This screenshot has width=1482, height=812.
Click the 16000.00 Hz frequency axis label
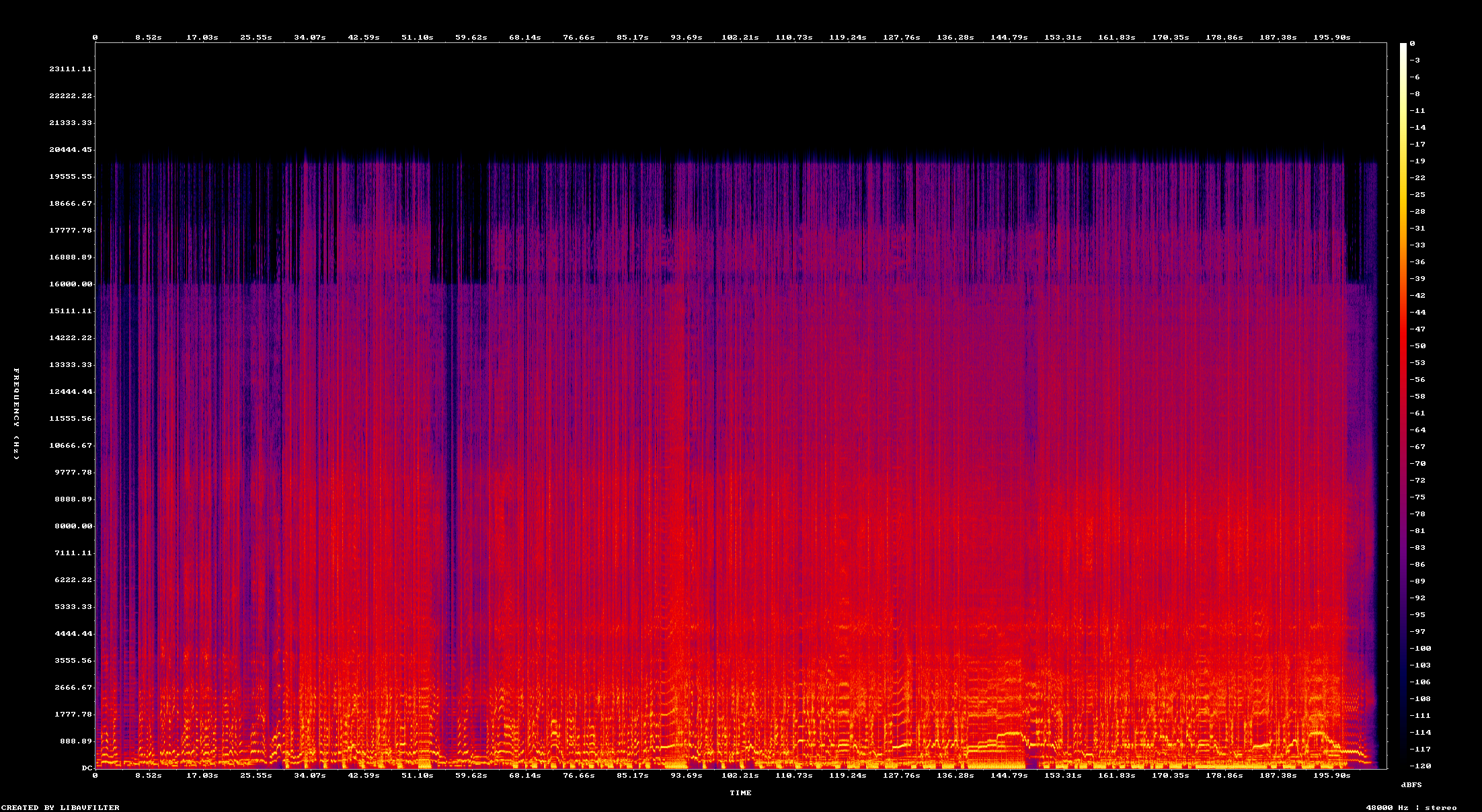click(71, 284)
